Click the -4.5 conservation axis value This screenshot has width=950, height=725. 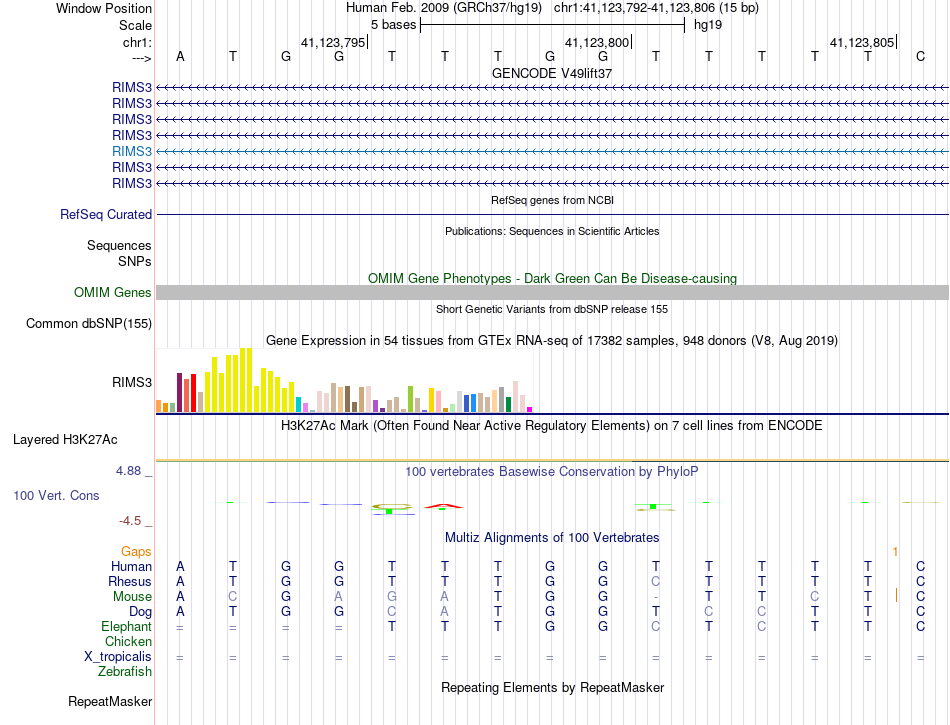tap(130, 520)
